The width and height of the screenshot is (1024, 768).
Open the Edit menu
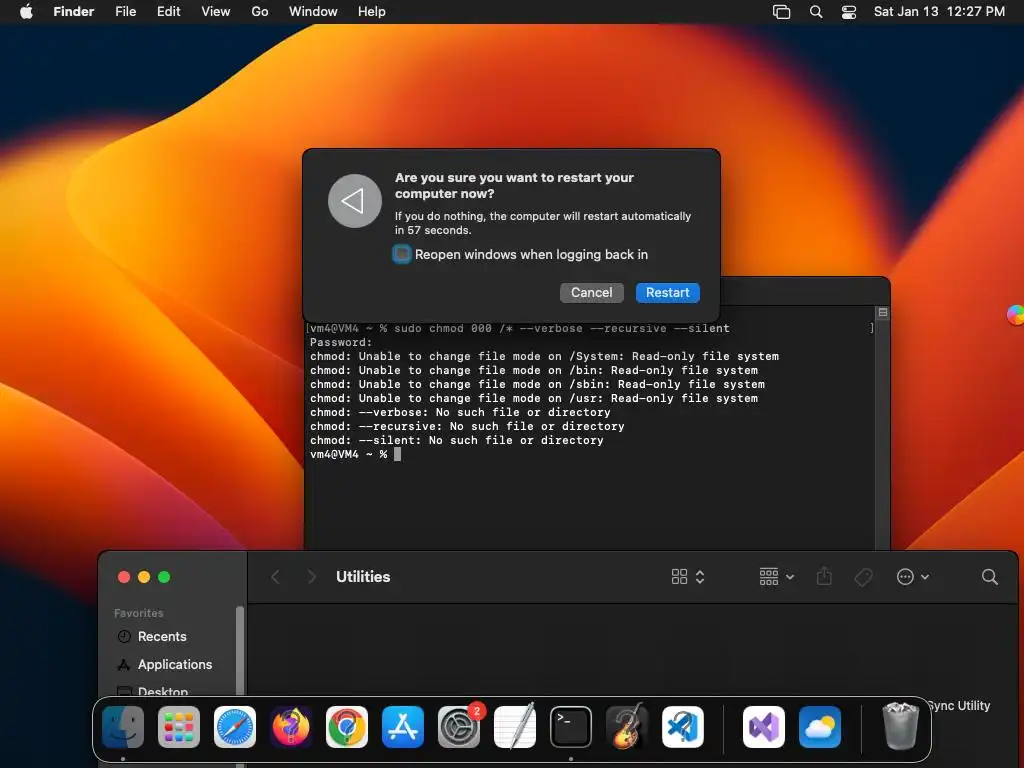tap(168, 11)
